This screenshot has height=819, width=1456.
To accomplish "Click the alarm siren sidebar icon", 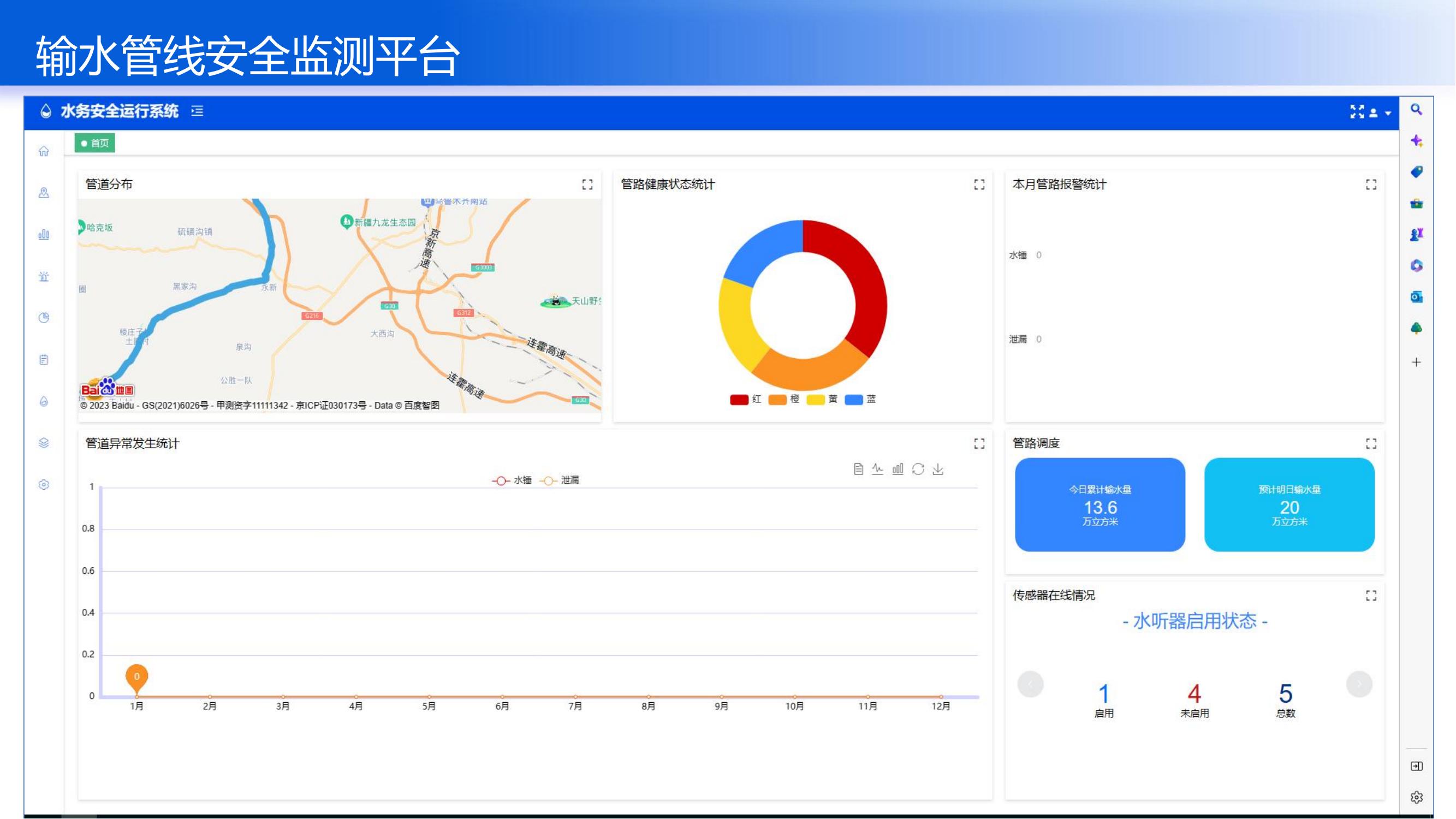I will pos(44,276).
